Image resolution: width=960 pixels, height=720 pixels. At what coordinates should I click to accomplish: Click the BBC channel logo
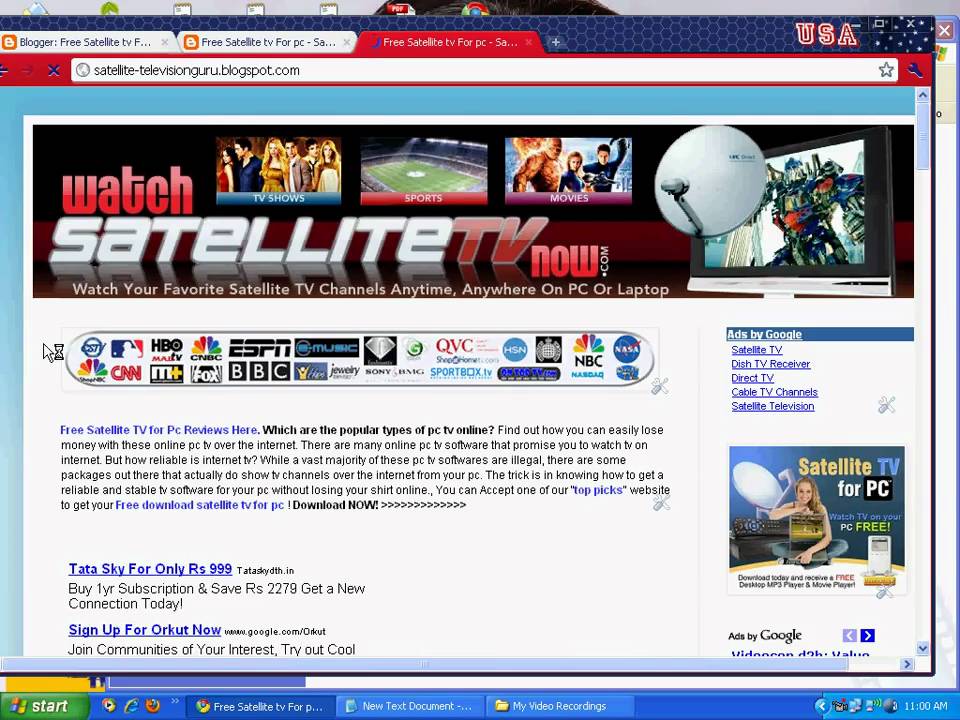coord(260,372)
